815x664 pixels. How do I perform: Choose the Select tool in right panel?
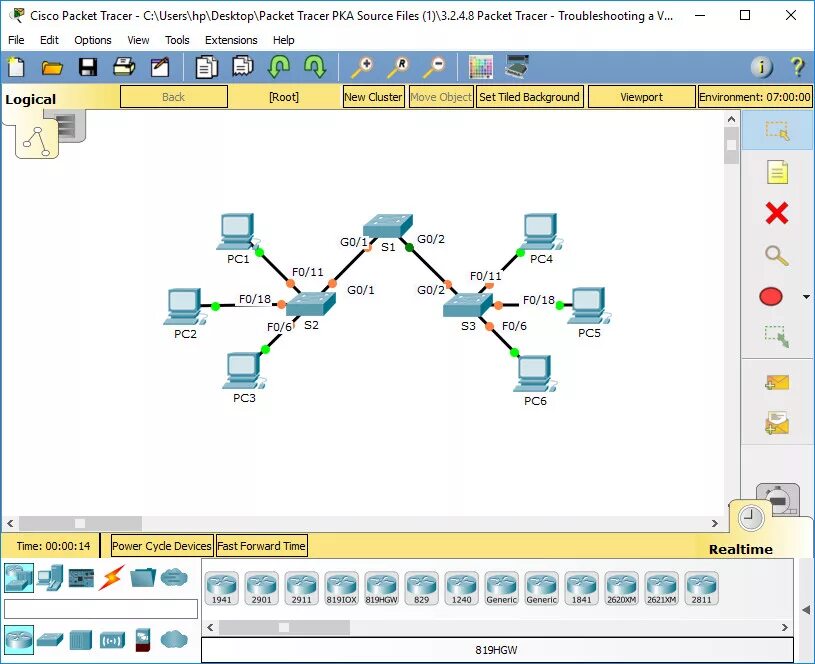(777, 131)
